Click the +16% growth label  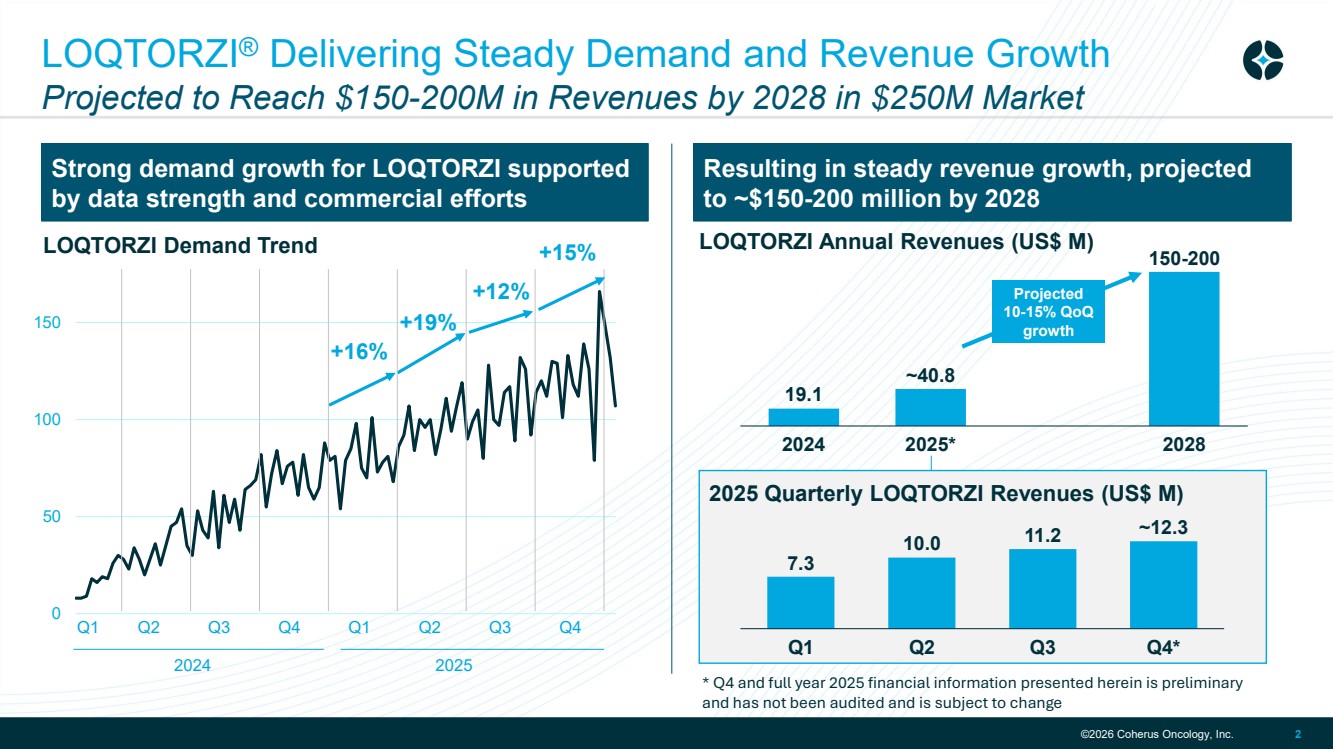click(358, 351)
